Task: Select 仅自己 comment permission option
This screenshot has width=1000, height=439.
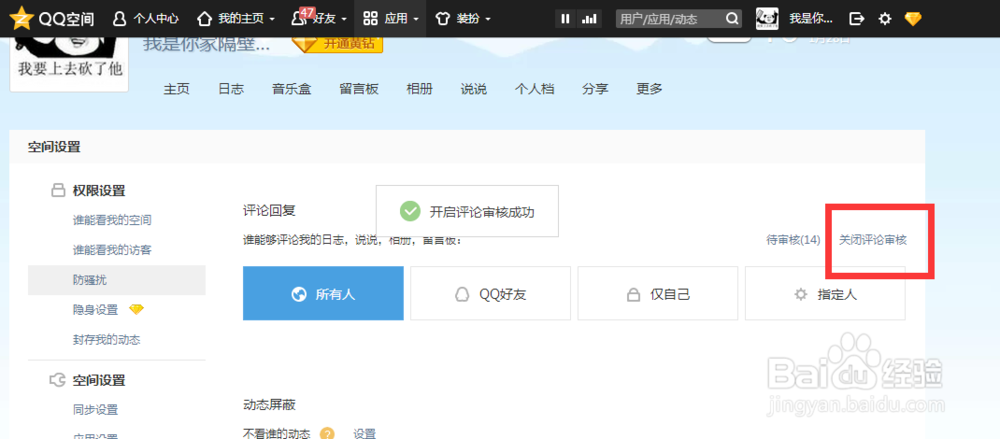Action: point(657,294)
